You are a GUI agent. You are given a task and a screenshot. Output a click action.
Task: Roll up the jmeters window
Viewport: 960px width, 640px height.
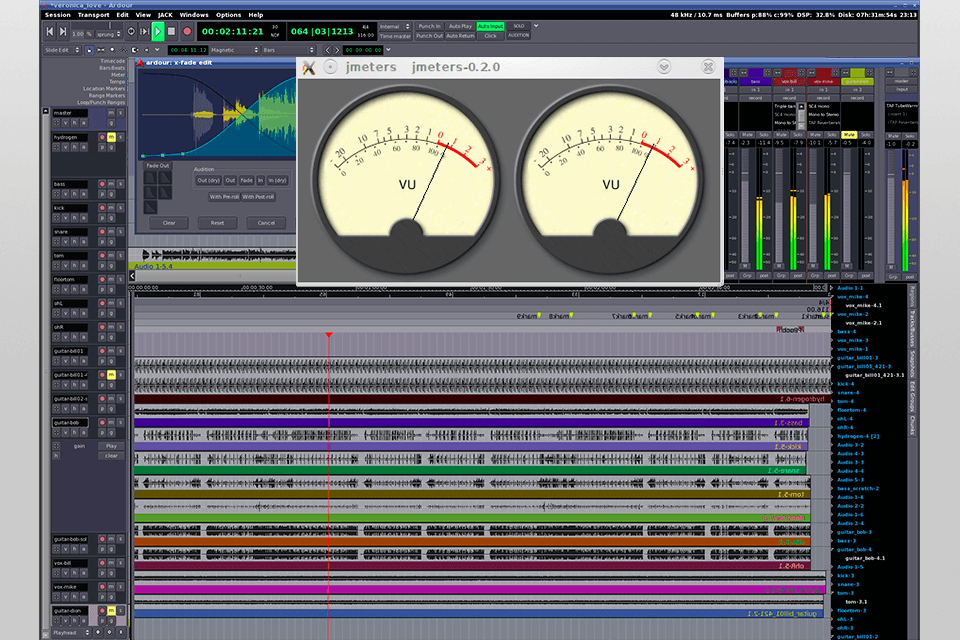point(664,67)
